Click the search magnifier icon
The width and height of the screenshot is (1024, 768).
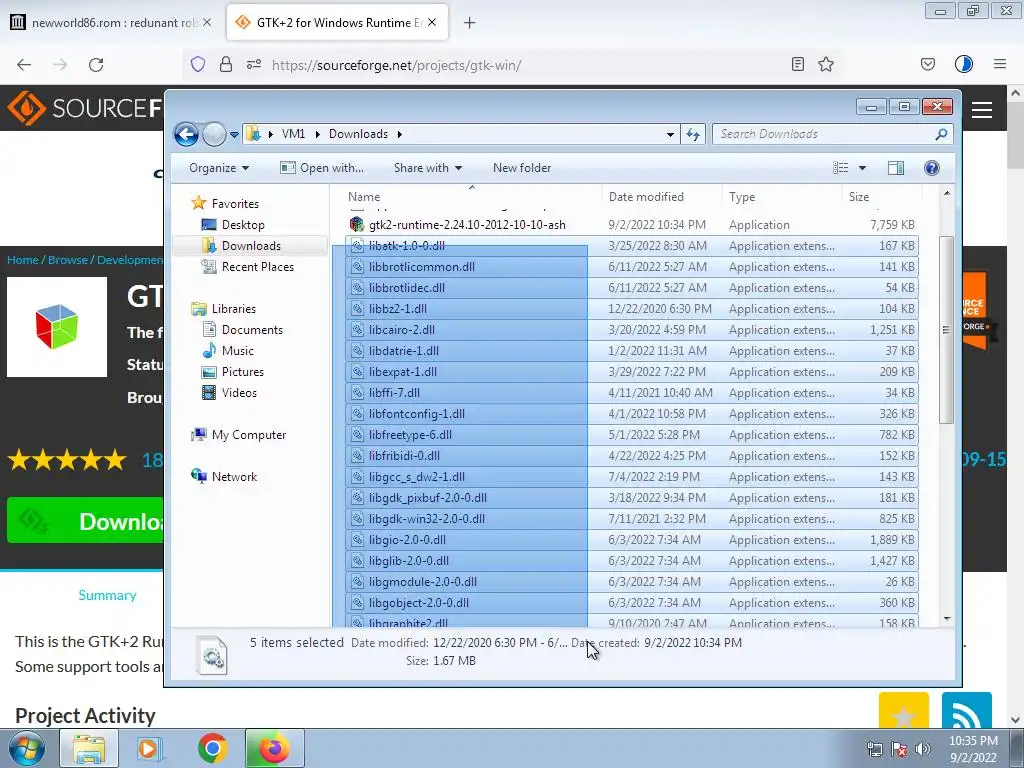[x=941, y=134]
